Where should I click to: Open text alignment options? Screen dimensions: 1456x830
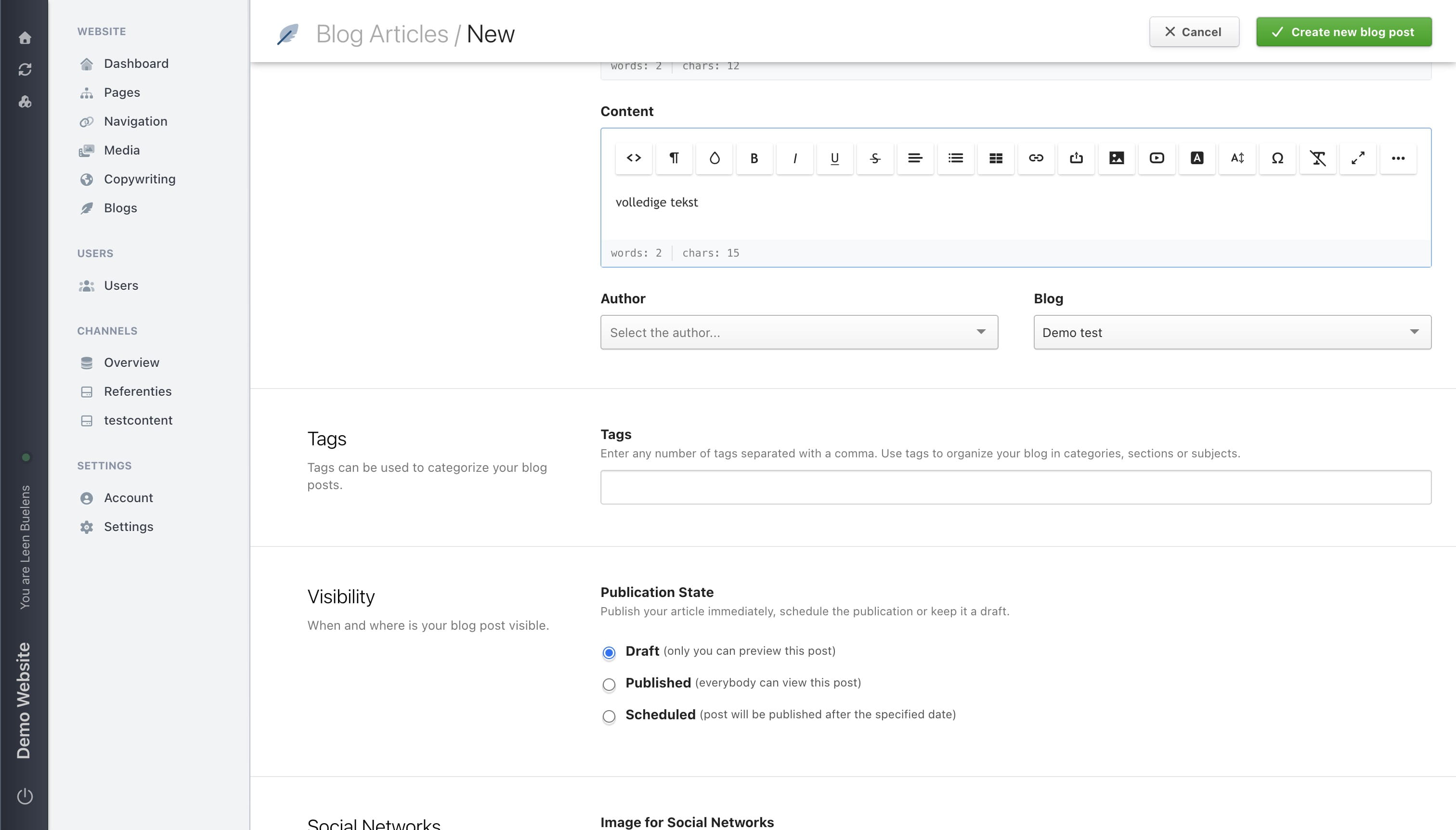[x=915, y=158]
